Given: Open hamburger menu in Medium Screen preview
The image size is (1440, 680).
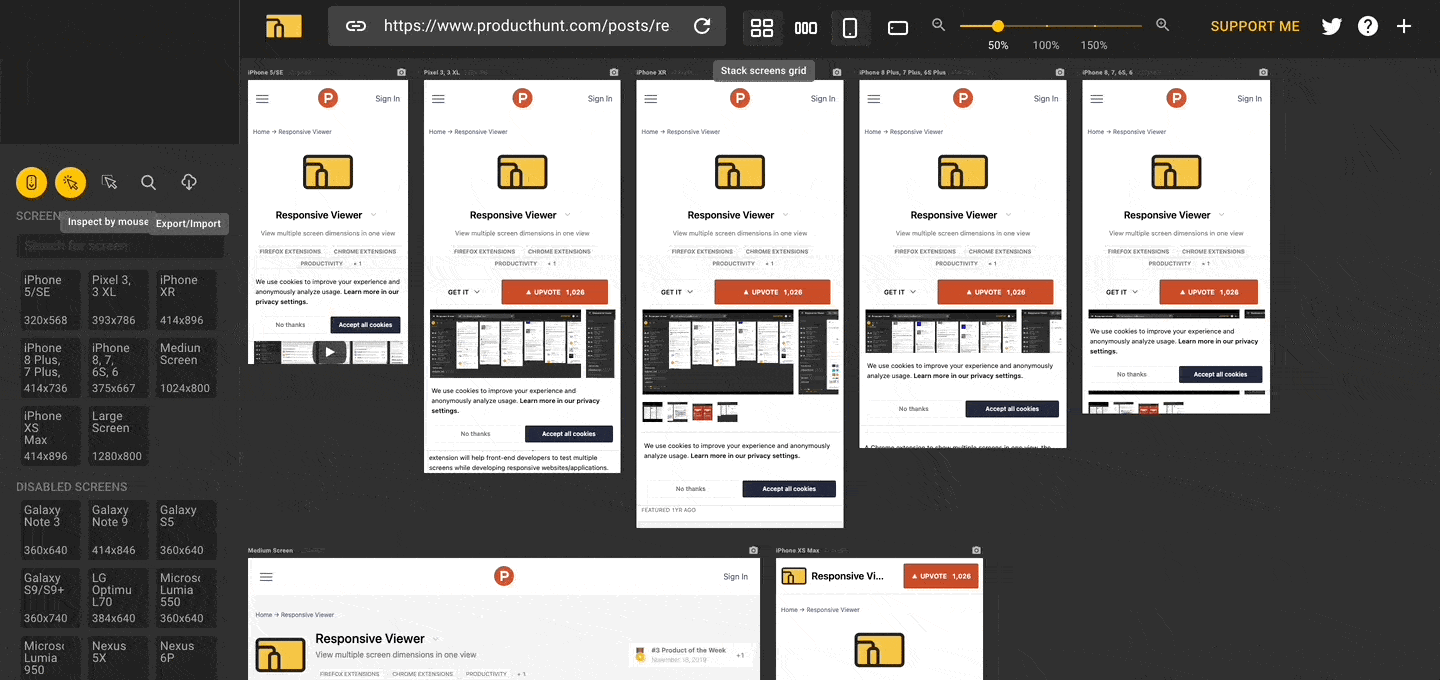Looking at the screenshot, I should (x=266, y=577).
